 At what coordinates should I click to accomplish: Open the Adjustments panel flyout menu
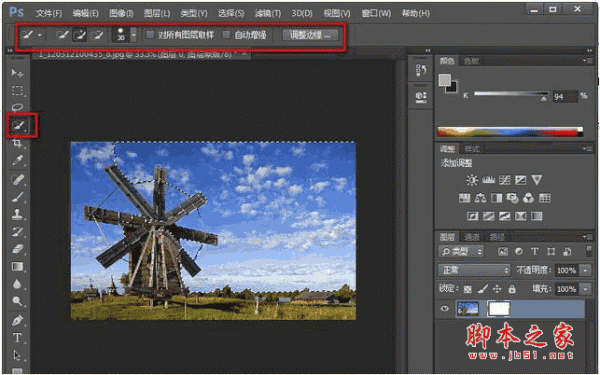pos(588,148)
